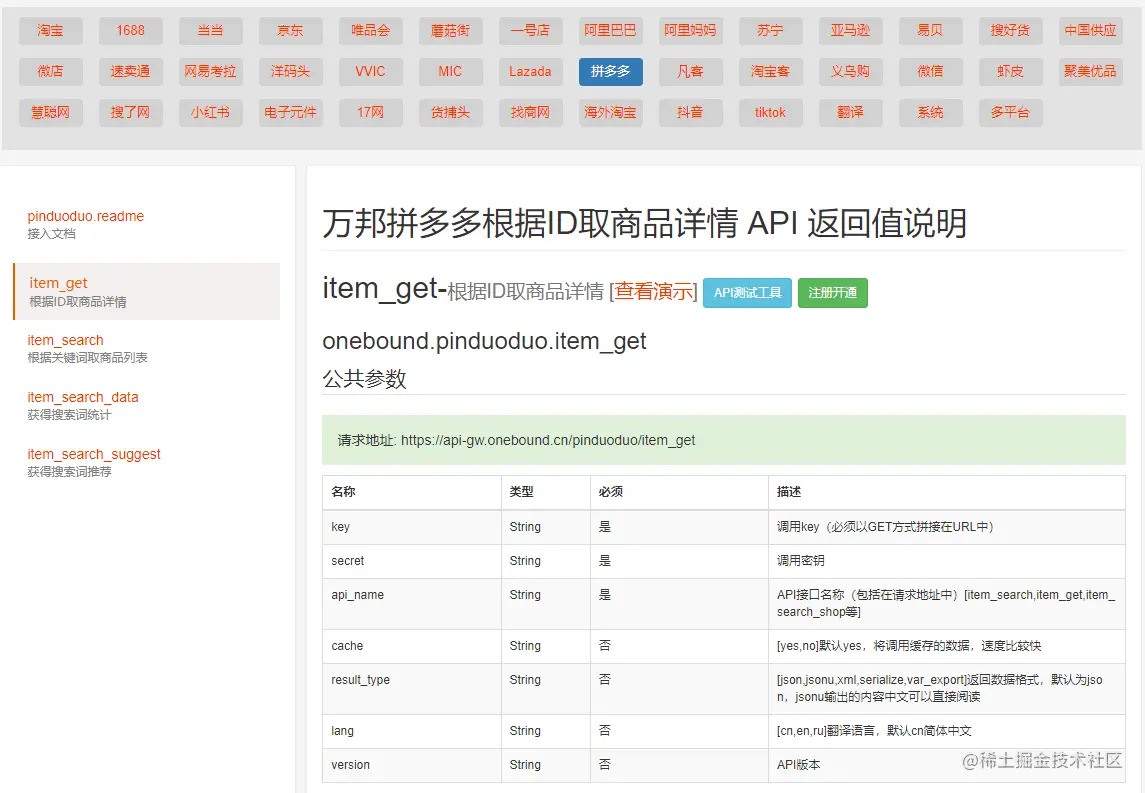The width and height of the screenshot is (1145, 793).
Task: Select the 唯品会 platform button
Action: click(x=370, y=31)
